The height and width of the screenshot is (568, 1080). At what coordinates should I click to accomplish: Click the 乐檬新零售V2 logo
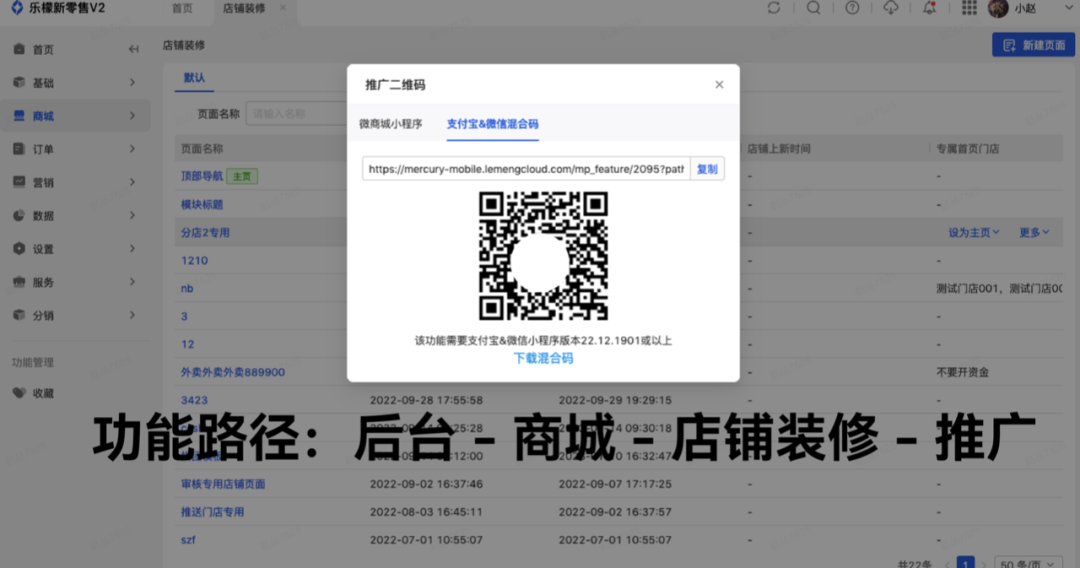58,8
